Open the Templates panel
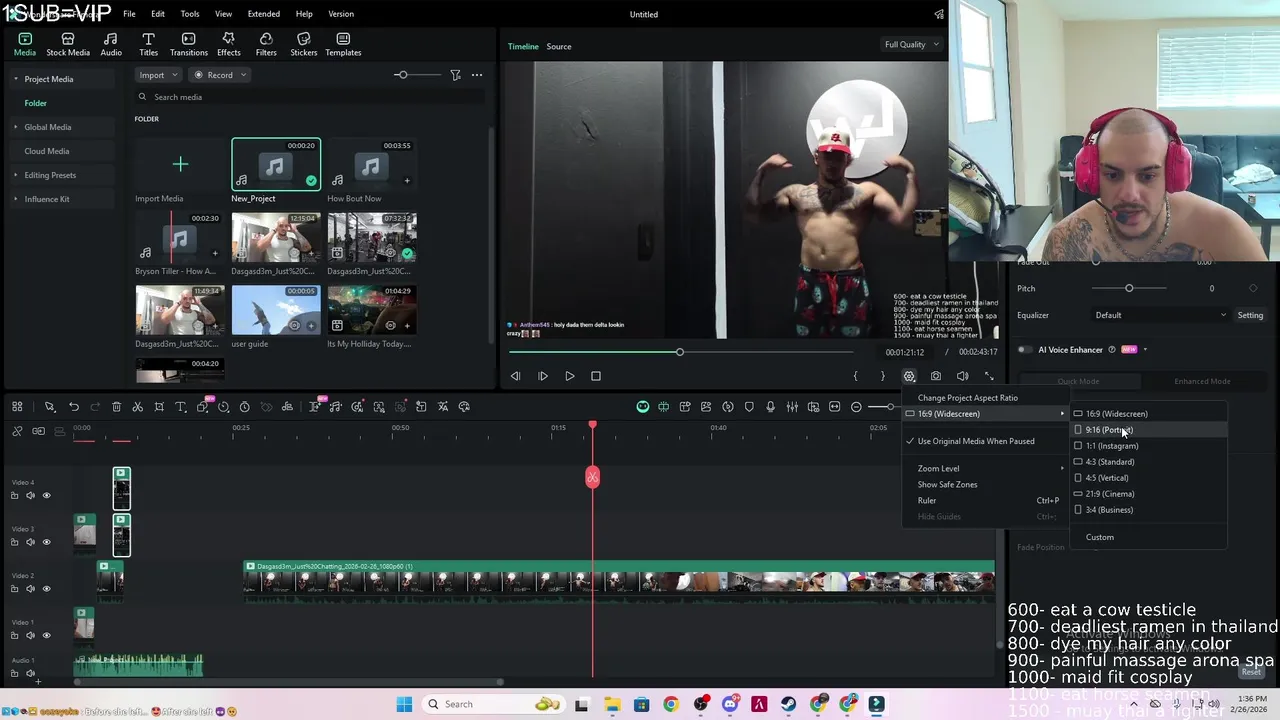The width and height of the screenshot is (1280, 720). 343,44
